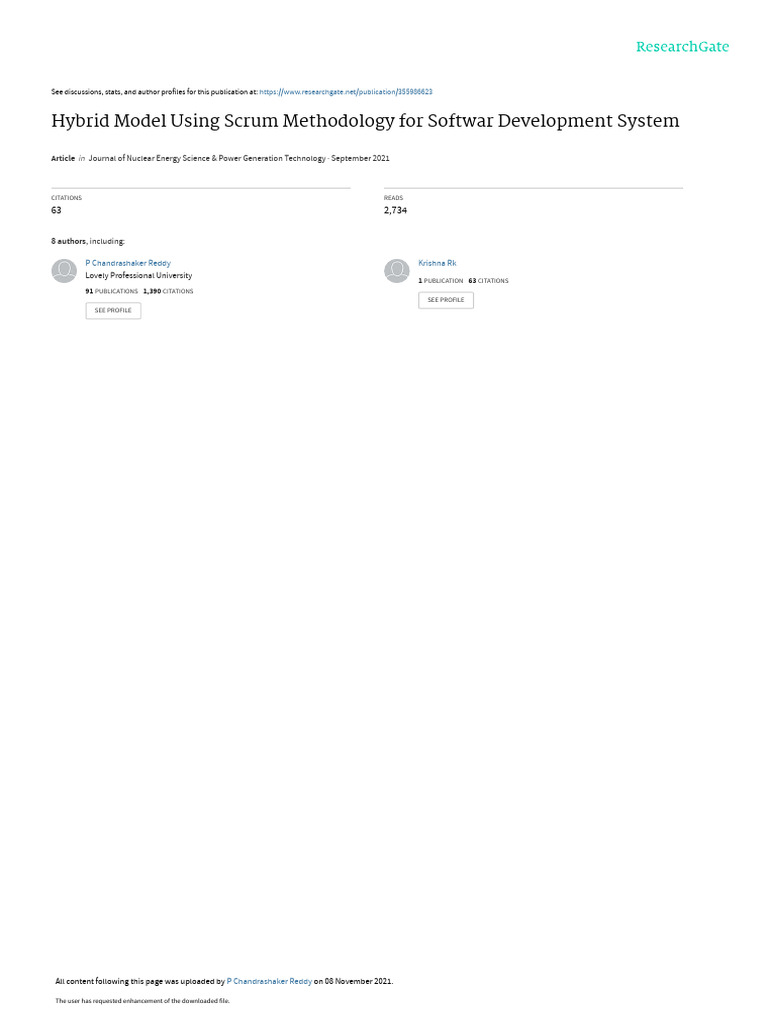Click the 2,734 reads count
768x1024 pixels.
point(395,210)
